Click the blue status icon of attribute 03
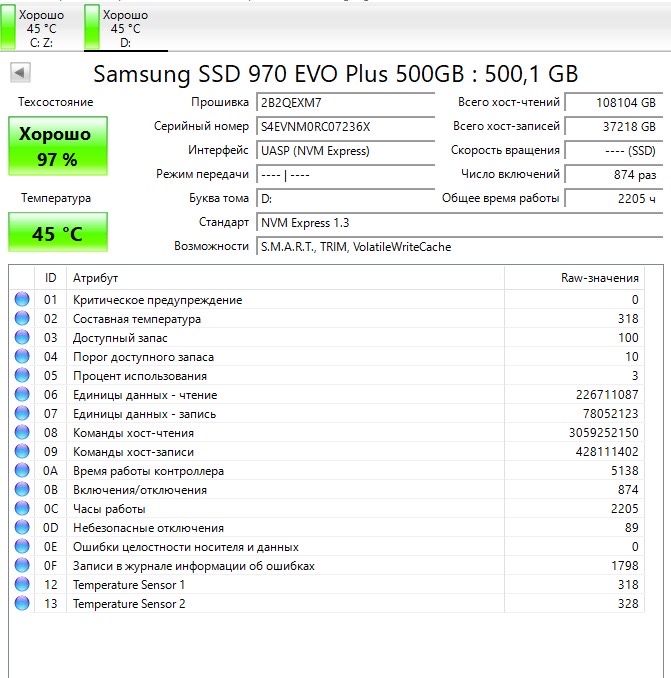 [x=22, y=337]
